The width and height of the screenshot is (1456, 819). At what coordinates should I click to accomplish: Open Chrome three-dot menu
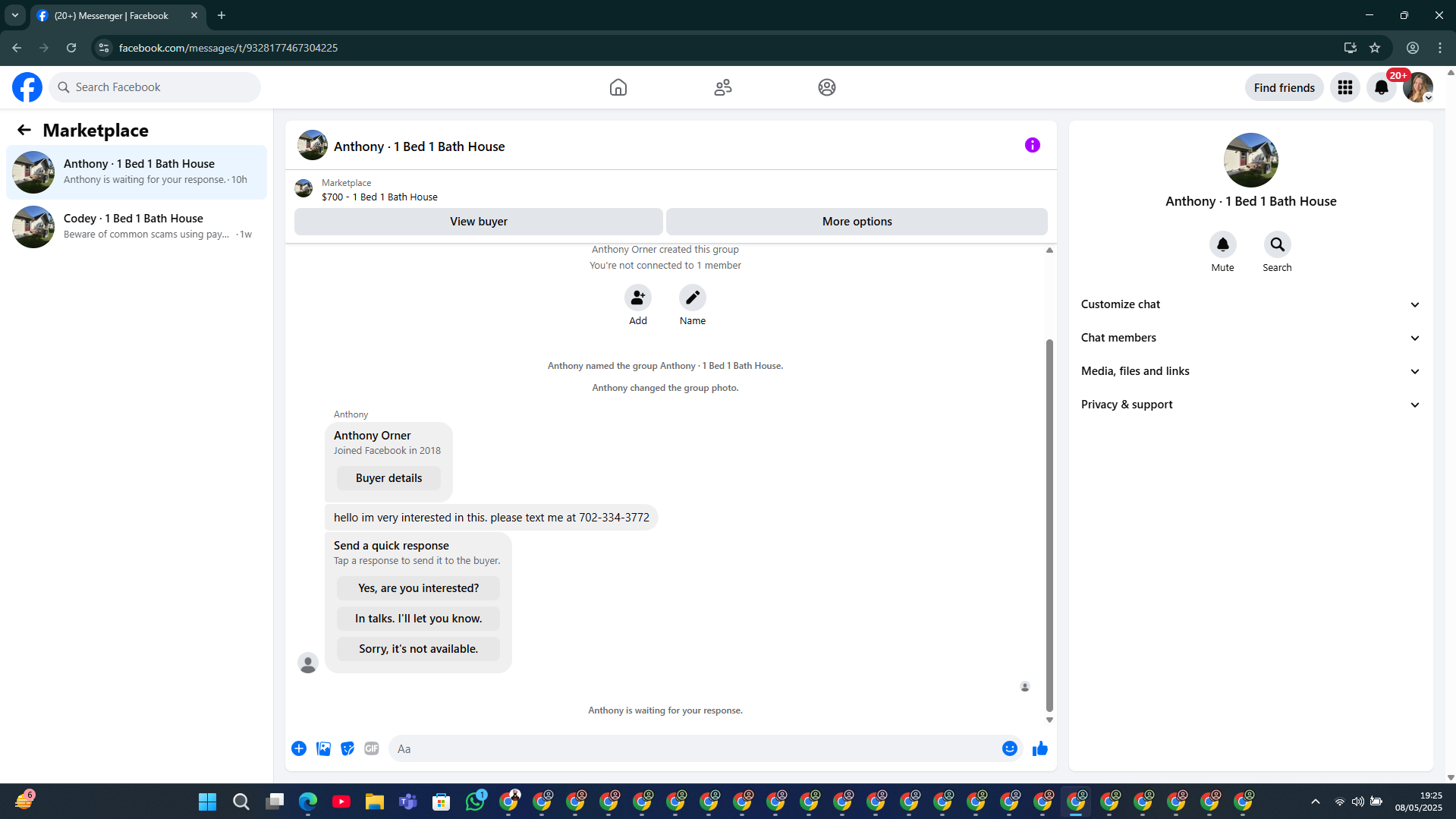coord(1440,48)
